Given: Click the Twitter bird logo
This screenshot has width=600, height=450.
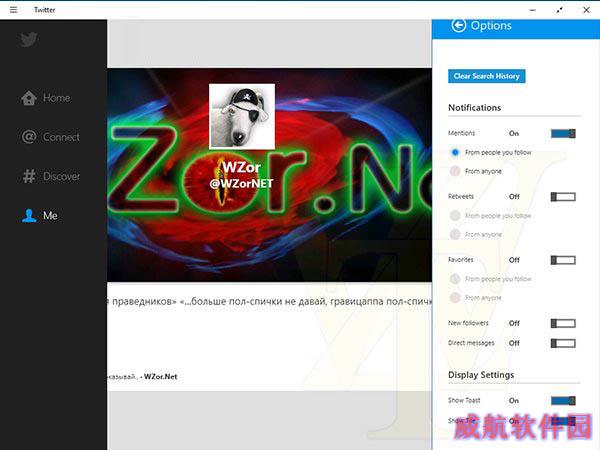Looking at the screenshot, I should (29, 39).
